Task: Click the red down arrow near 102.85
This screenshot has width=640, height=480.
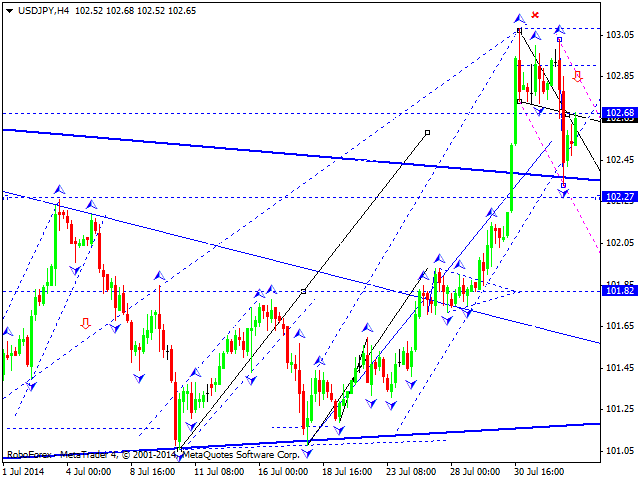Action: coord(577,76)
